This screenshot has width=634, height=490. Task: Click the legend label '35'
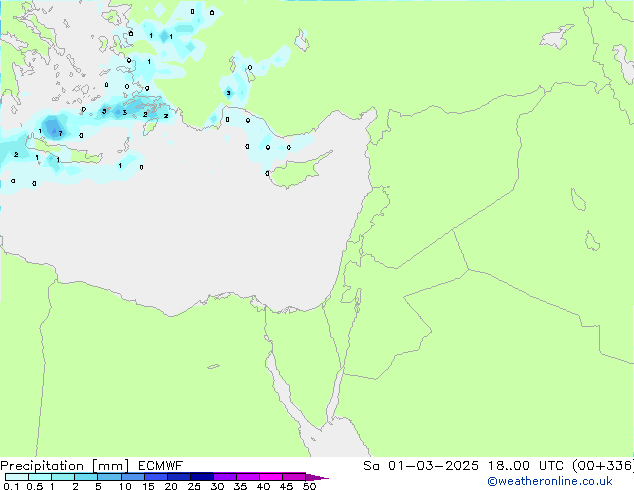[240, 486]
